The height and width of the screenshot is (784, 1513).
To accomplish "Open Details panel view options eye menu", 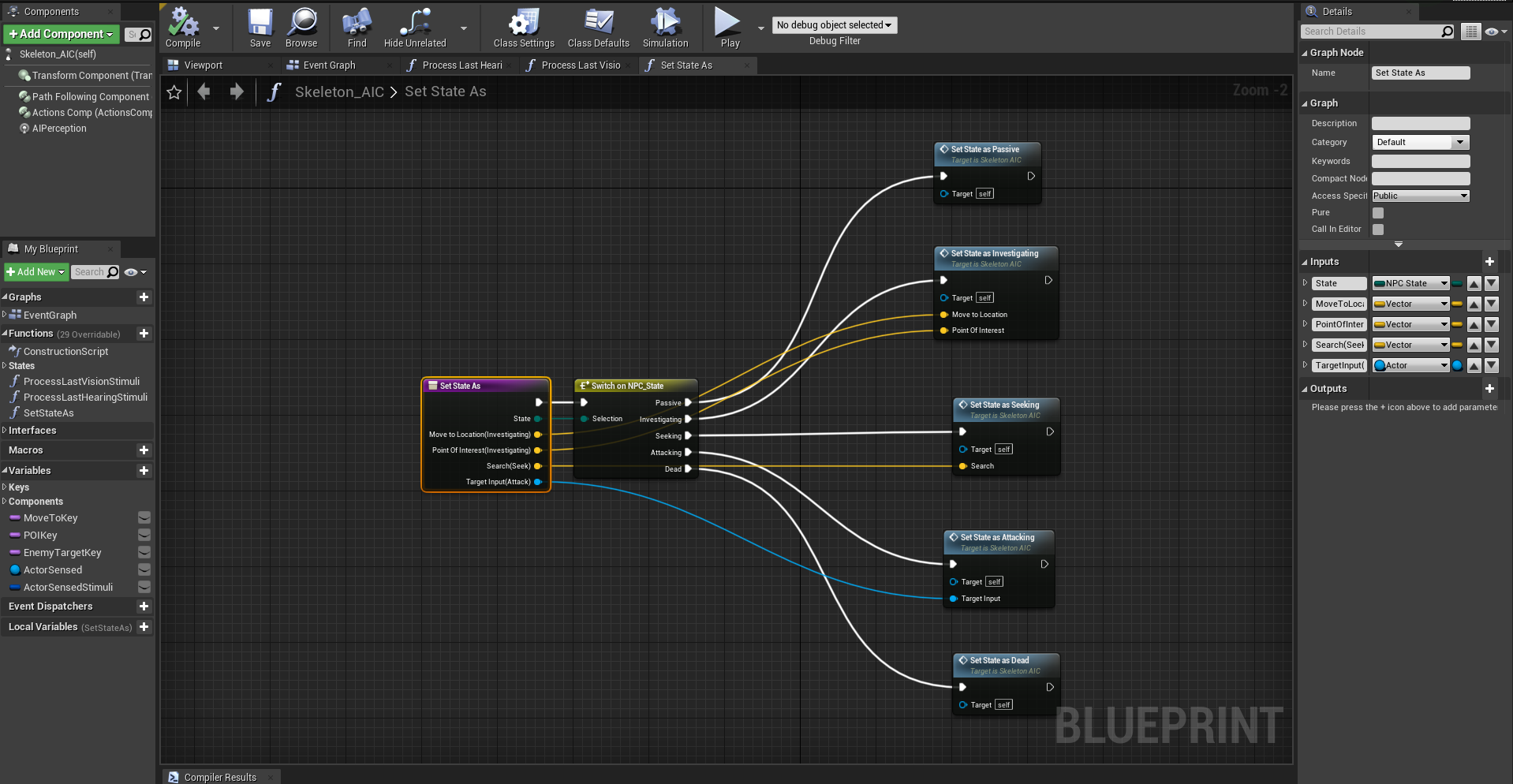I will pos(1496,32).
